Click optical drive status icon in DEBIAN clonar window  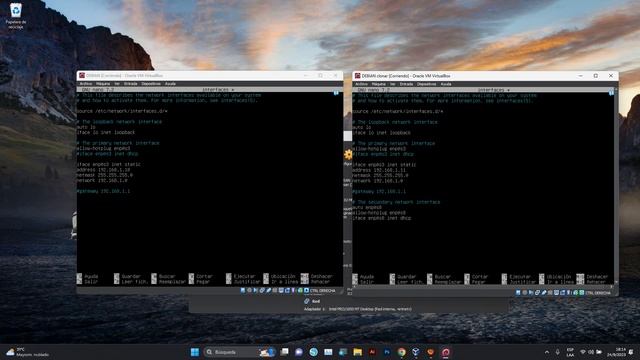coord(524,293)
